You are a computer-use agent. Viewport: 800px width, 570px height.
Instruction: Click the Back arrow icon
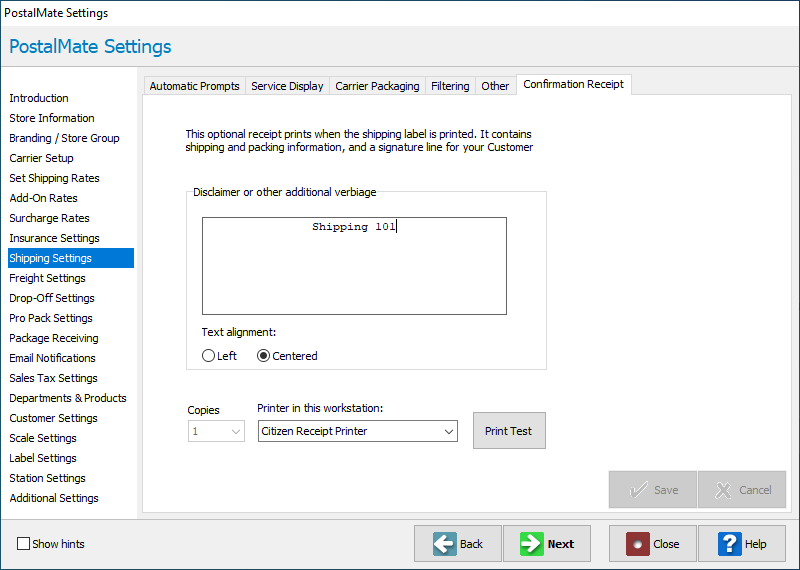coord(445,544)
